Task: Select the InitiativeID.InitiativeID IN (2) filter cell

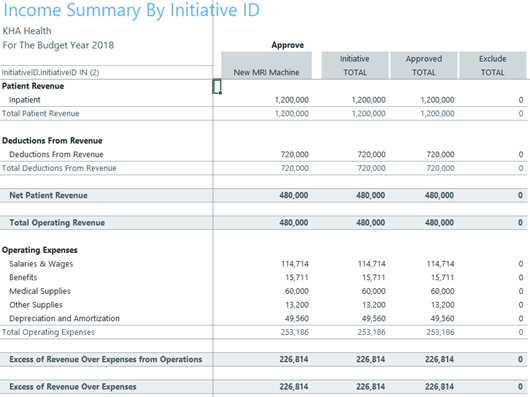Action: coord(51,72)
